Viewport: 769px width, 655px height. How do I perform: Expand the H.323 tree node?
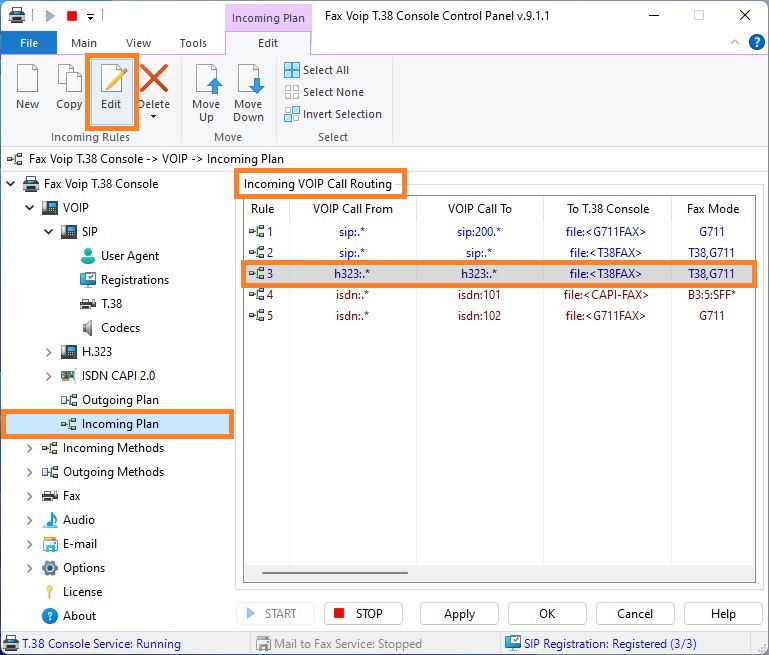click(x=49, y=352)
